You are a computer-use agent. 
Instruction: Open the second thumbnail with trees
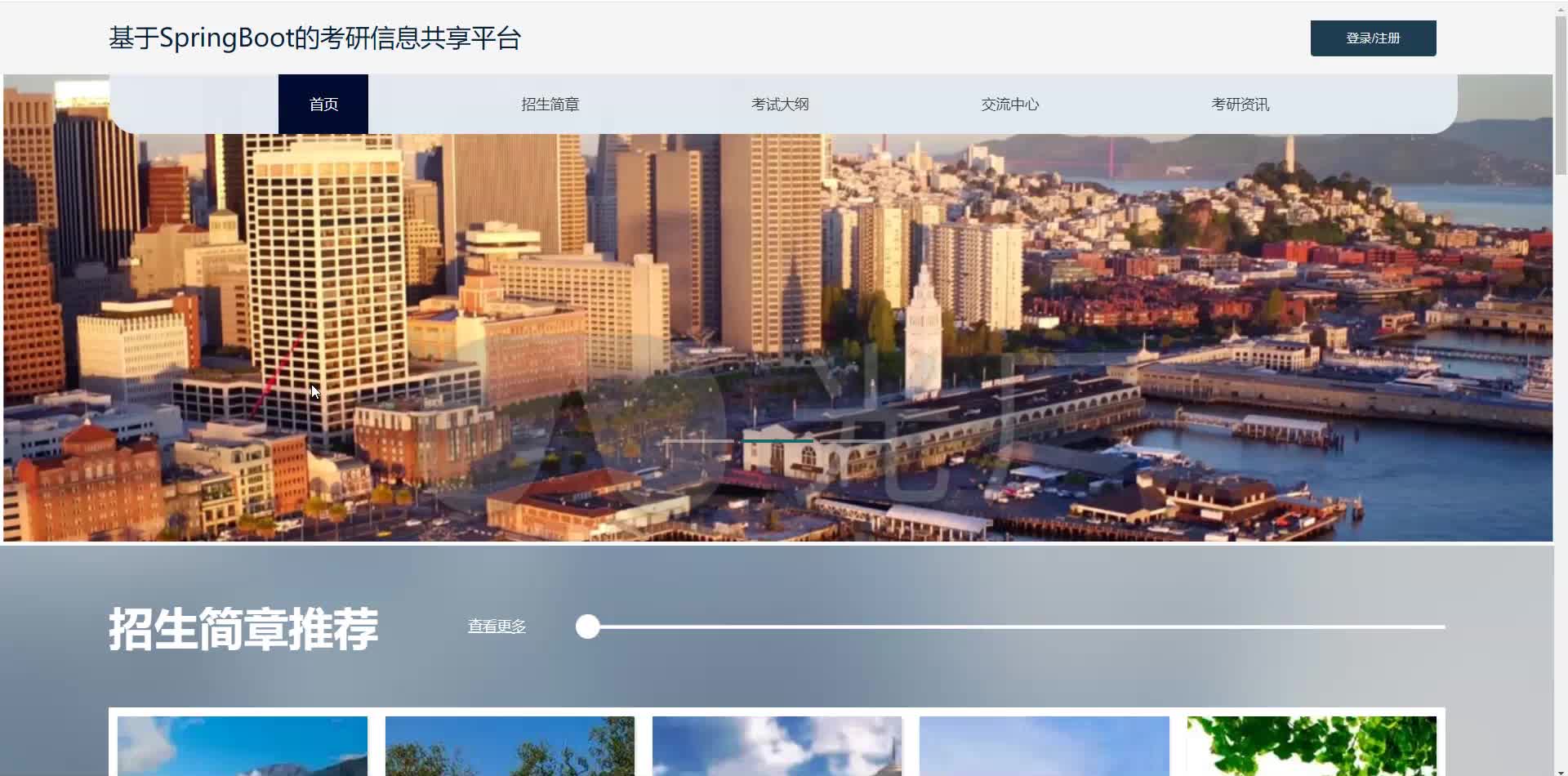tap(510, 746)
